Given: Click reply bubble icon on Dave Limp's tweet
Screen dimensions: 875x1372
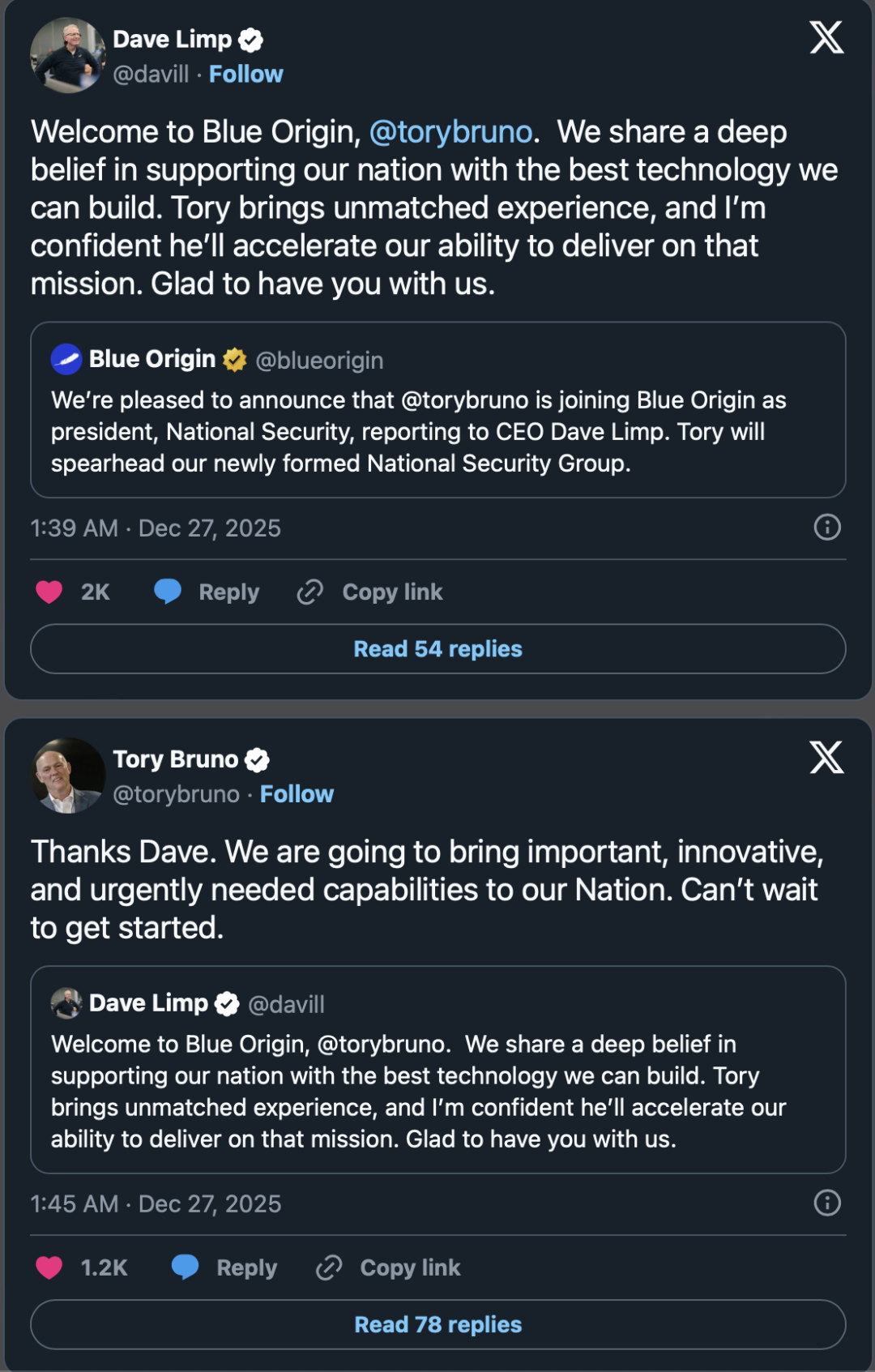Looking at the screenshot, I should click(168, 592).
